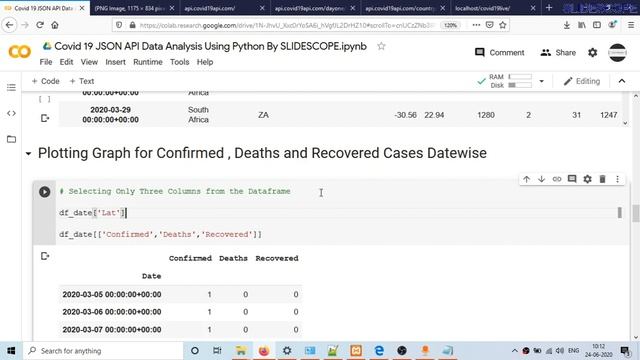
Task: Open the Help menu
Action: pos(205,62)
